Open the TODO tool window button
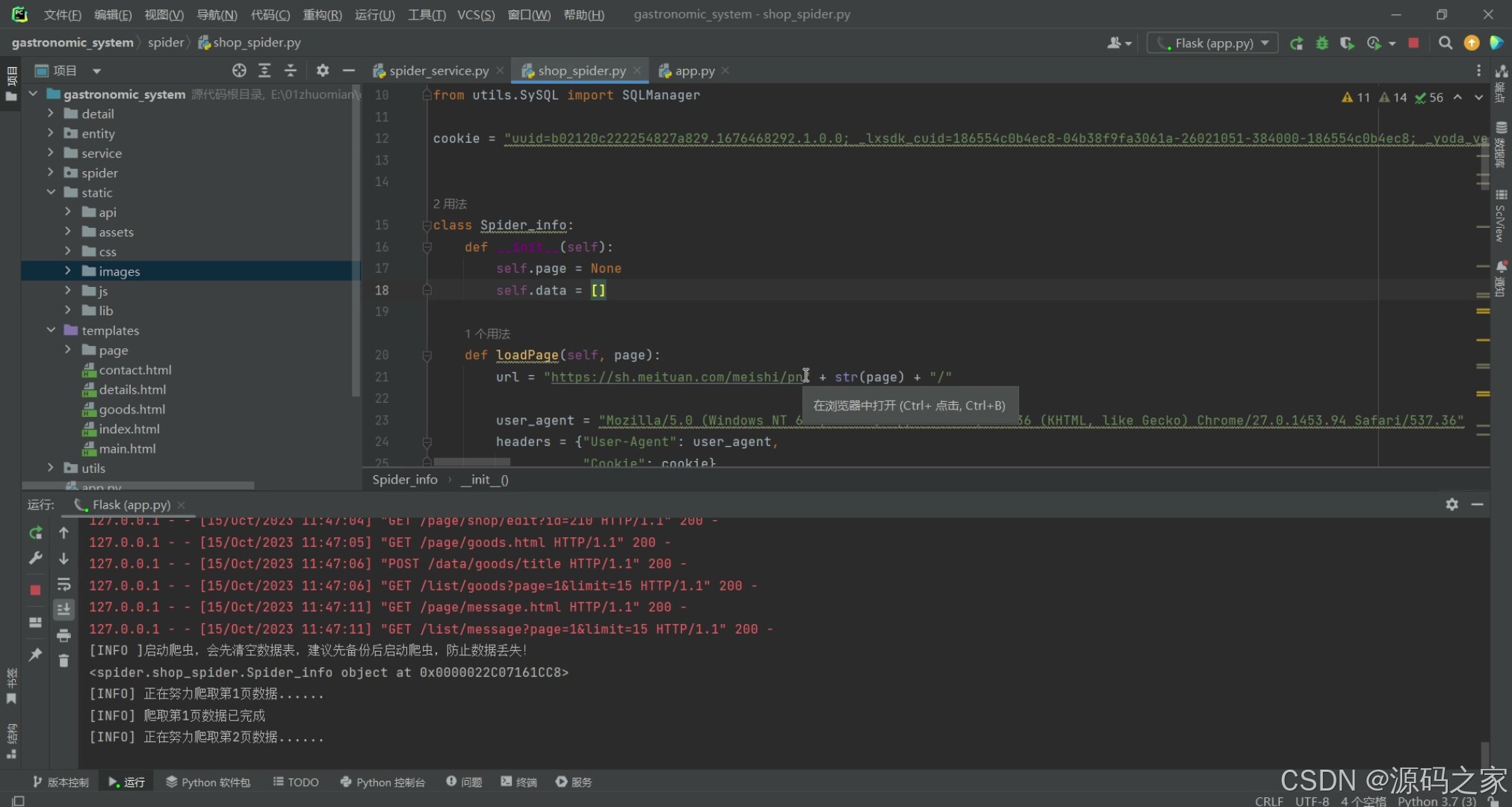 click(296, 782)
